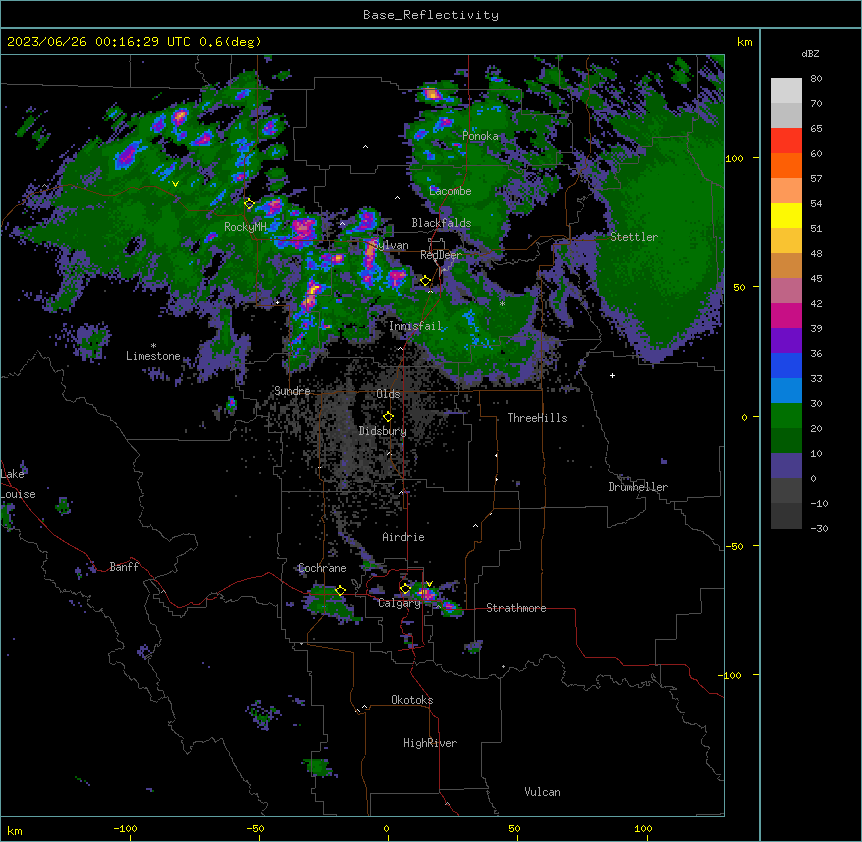Click the HighRiver label

(430, 743)
